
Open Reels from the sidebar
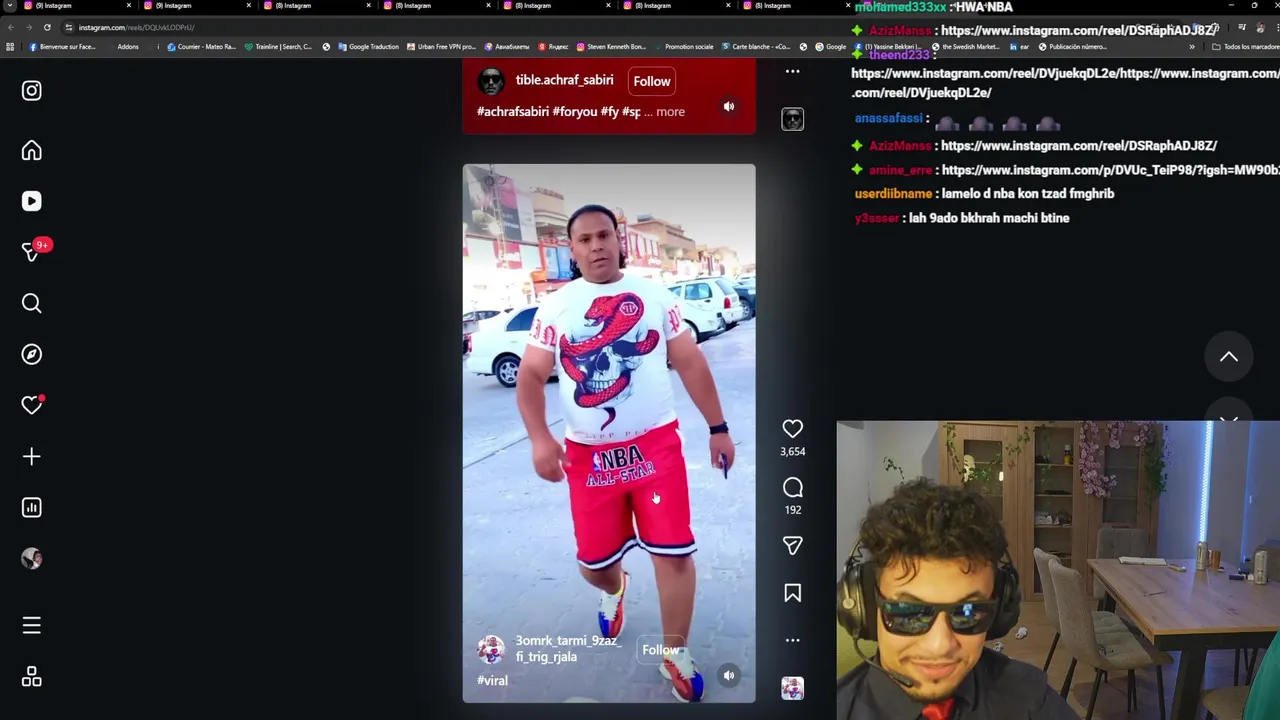[x=32, y=201]
